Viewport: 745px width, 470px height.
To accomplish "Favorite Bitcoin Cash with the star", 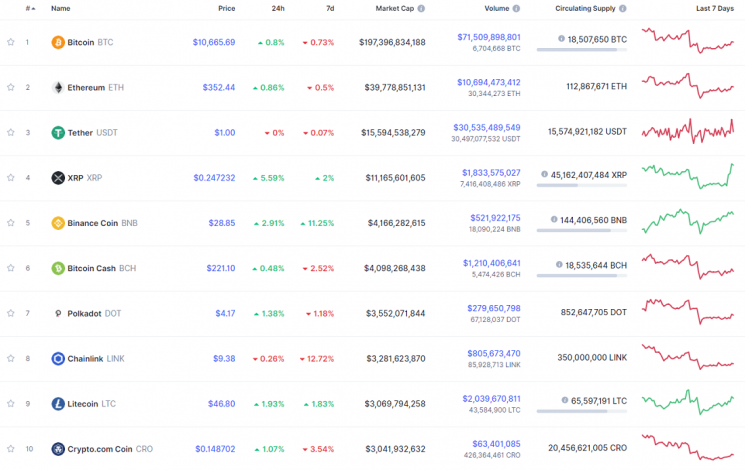I will (x=10, y=268).
